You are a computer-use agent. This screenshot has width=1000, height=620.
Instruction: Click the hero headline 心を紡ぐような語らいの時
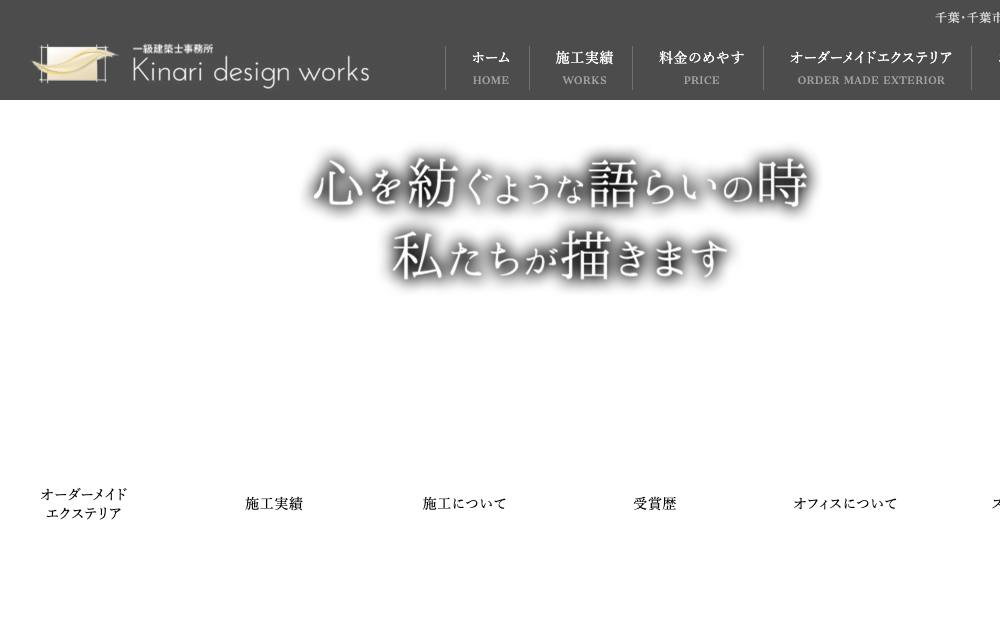point(560,184)
